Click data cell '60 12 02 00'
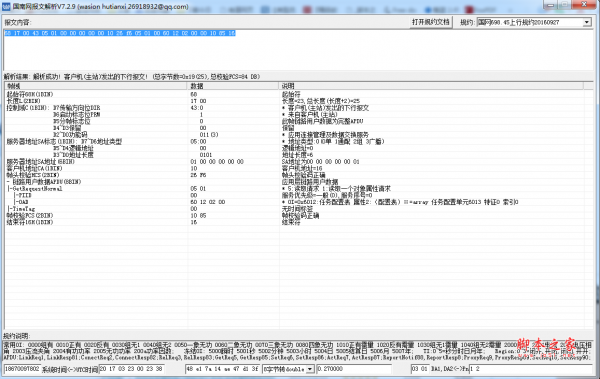 (208, 202)
